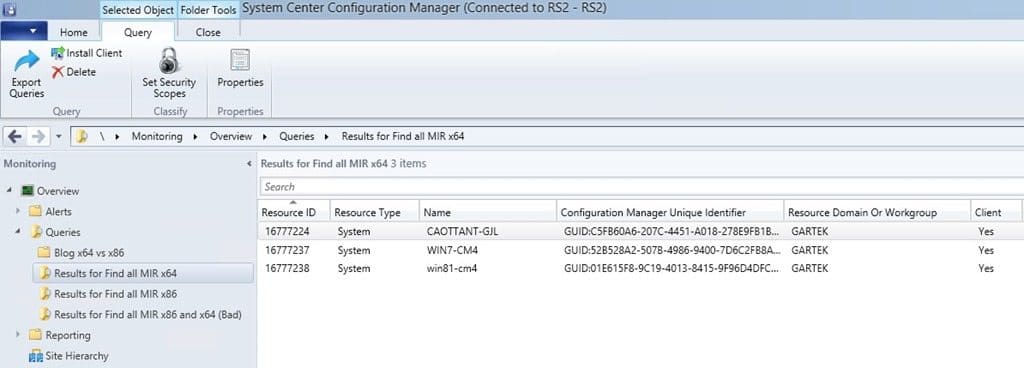Viewport: 1024px width, 368px height.
Task: Click the Set Security Scopes padlock icon
Action: point(169,61)
